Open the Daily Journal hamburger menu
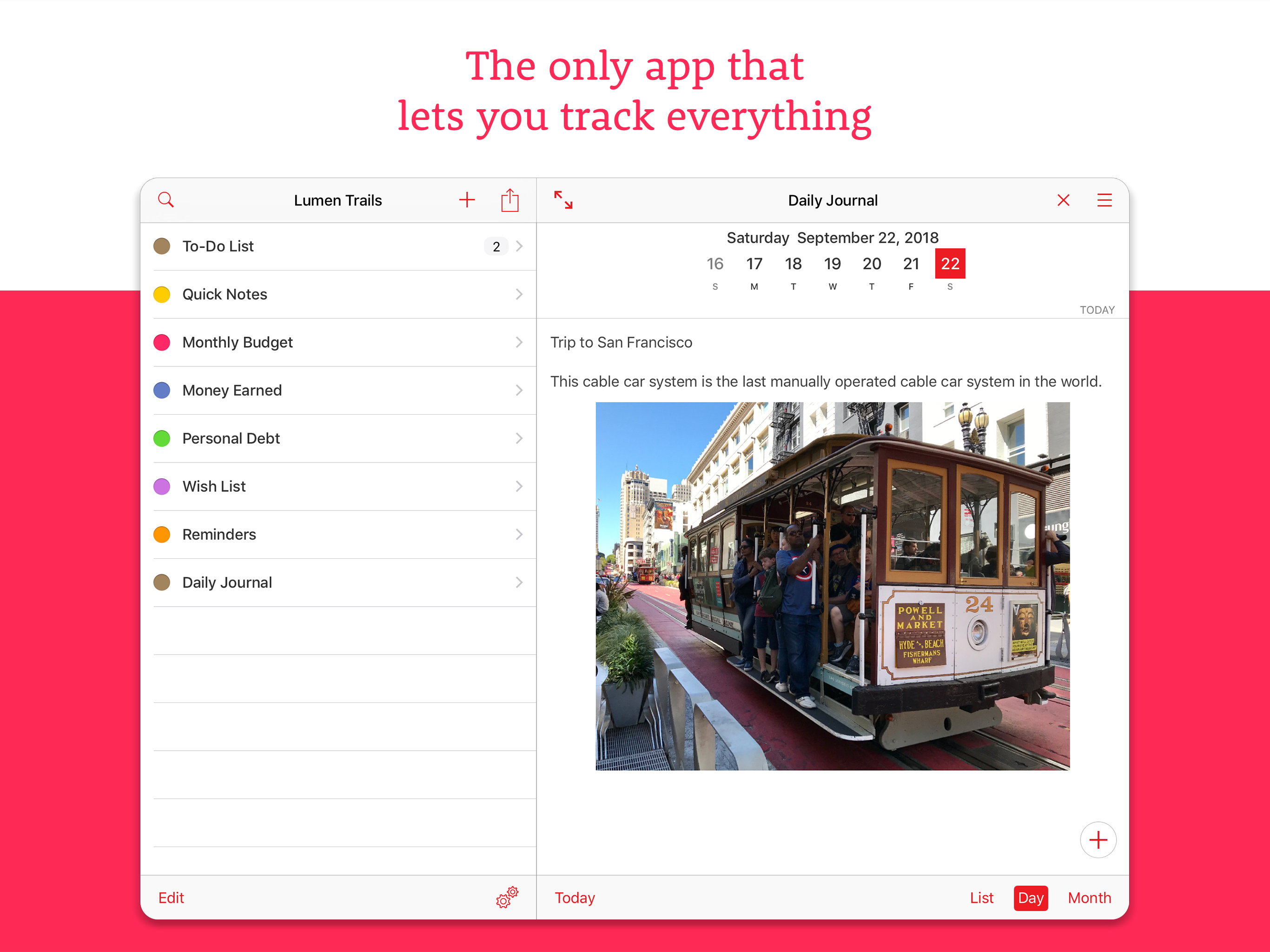 point(1105,200)
